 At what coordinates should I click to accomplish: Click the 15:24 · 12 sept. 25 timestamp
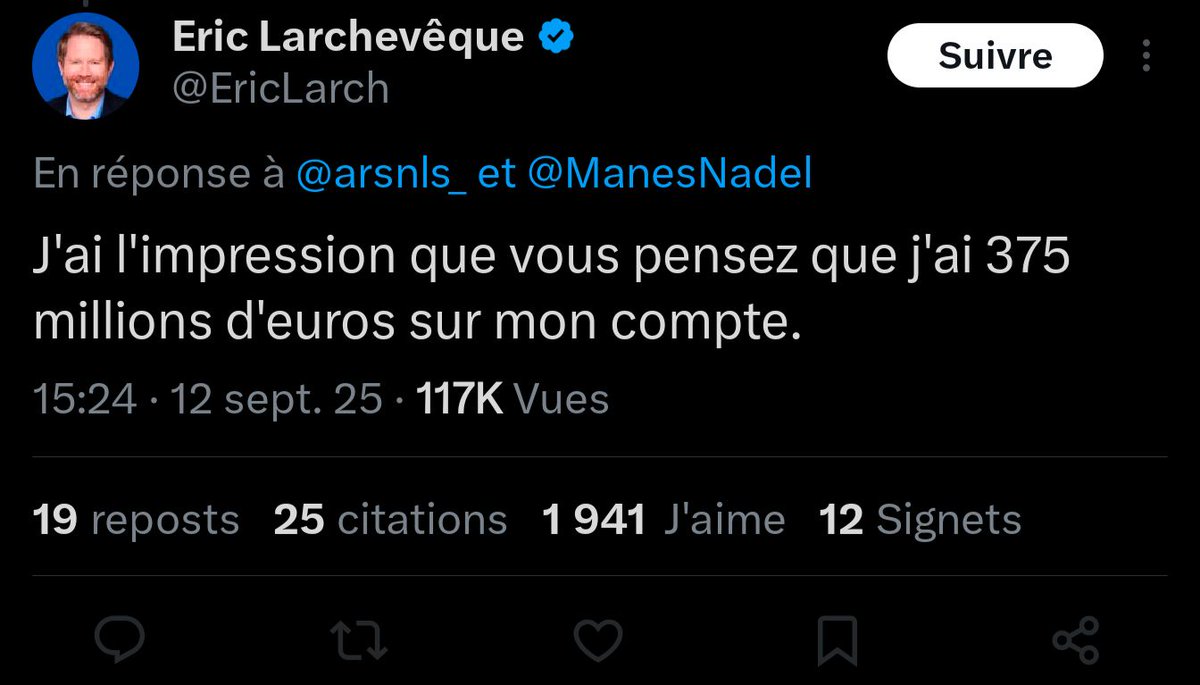click(x=208, y=400)
